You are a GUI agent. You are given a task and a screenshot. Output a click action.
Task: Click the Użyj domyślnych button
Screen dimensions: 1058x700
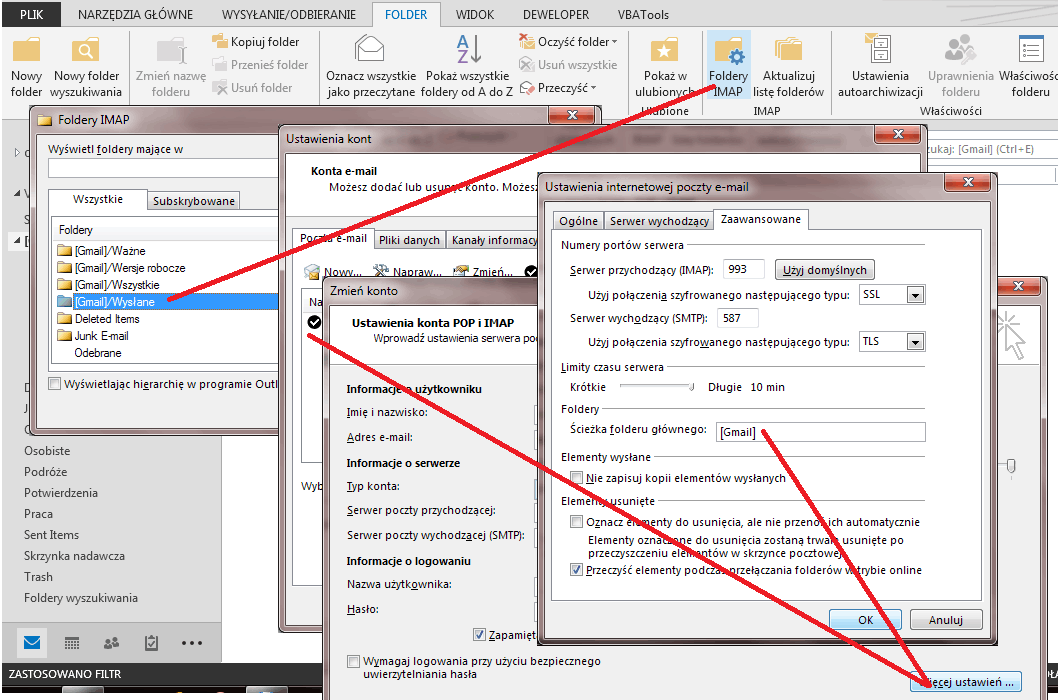(x=825, y=270)
